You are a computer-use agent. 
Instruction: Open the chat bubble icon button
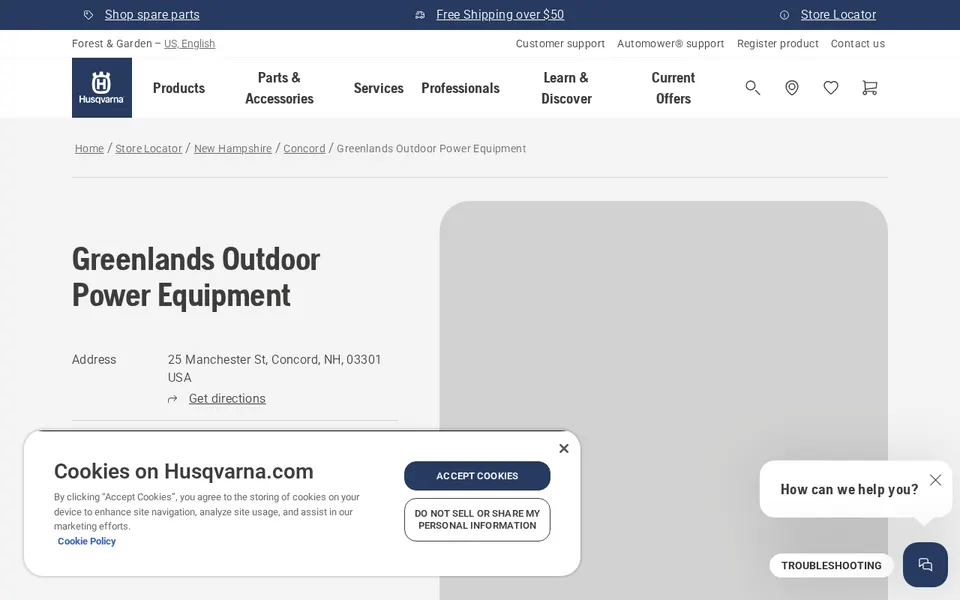(x=925, y=564)
